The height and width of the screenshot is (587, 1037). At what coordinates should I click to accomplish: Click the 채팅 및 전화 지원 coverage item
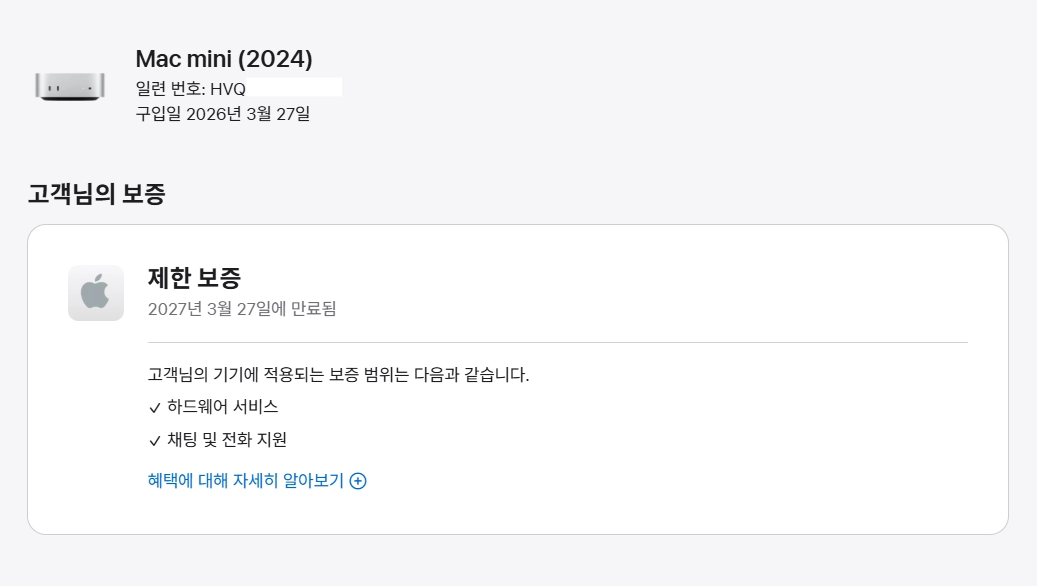(227, 440)
